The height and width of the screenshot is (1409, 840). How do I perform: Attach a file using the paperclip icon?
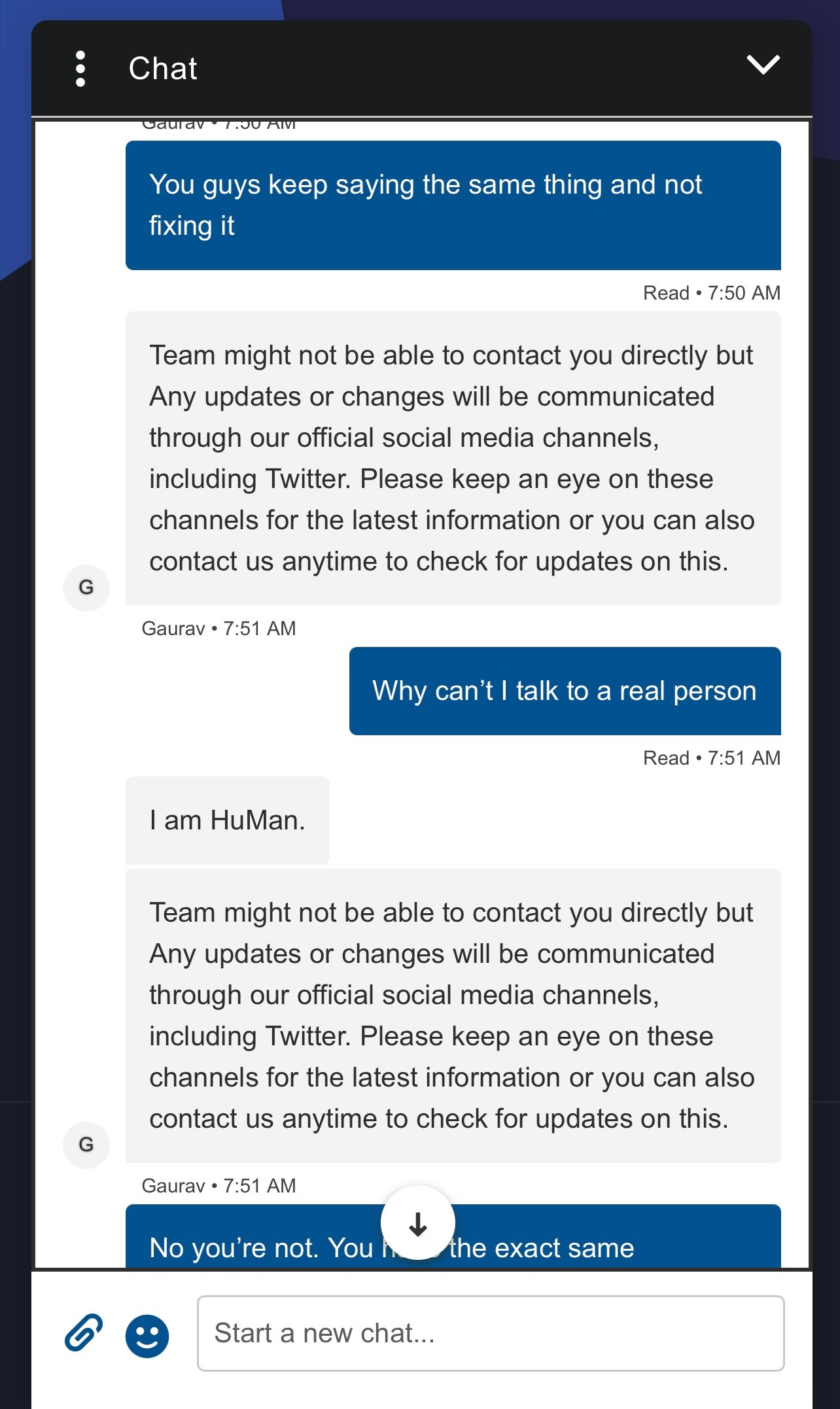click(x=84, y=1332)
